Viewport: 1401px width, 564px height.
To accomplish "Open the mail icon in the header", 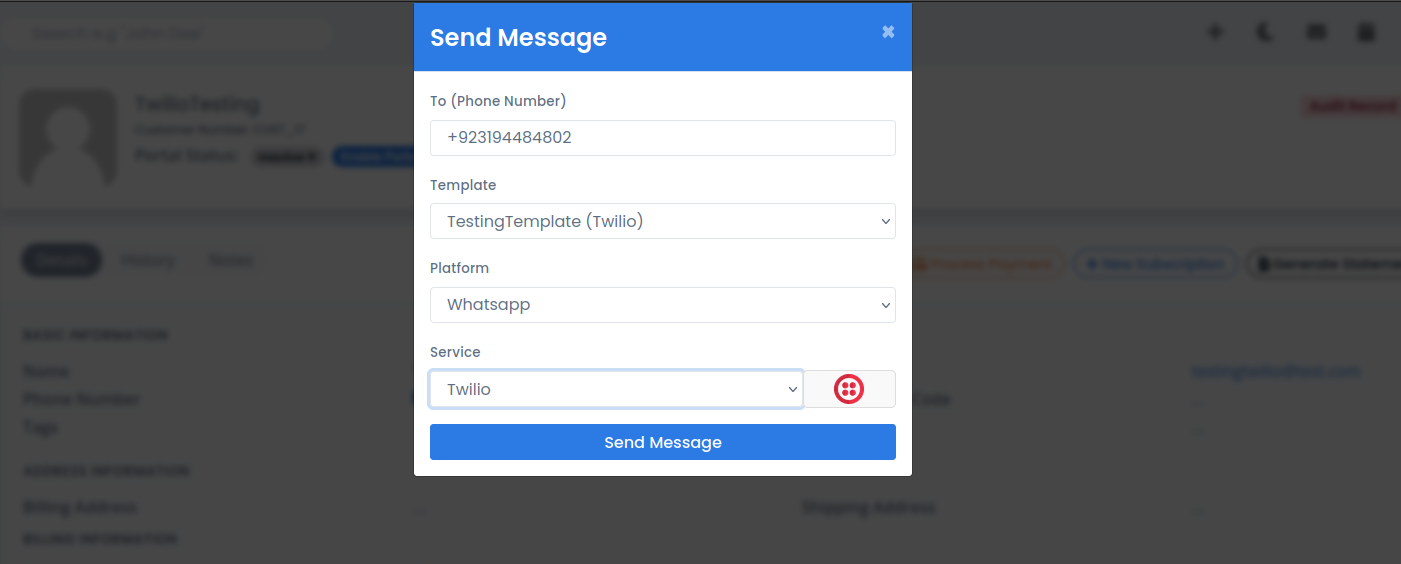I will [1316, 32].
